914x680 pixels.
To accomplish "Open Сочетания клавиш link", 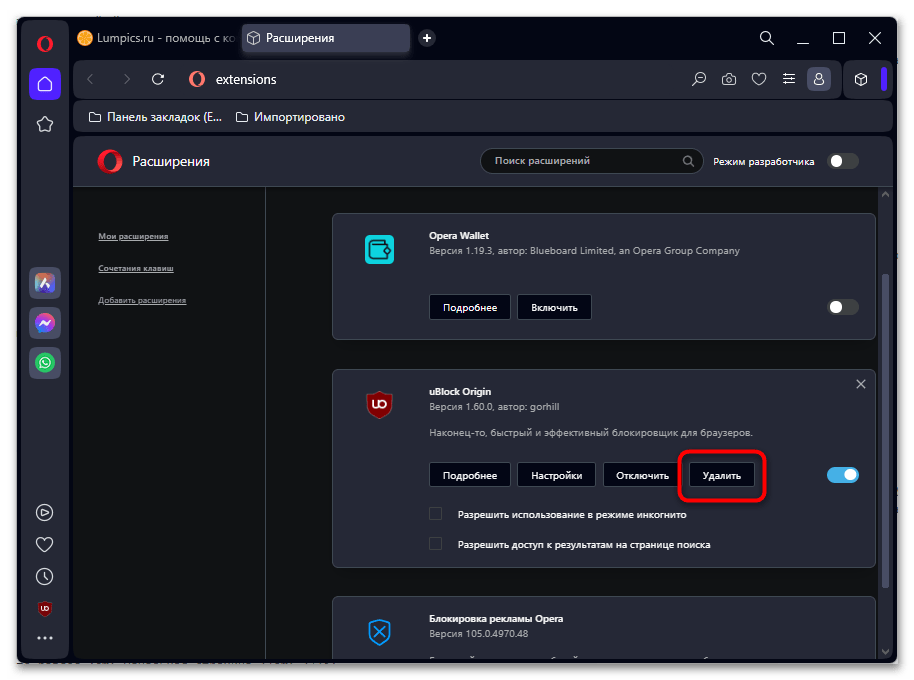I will point(136,269).
